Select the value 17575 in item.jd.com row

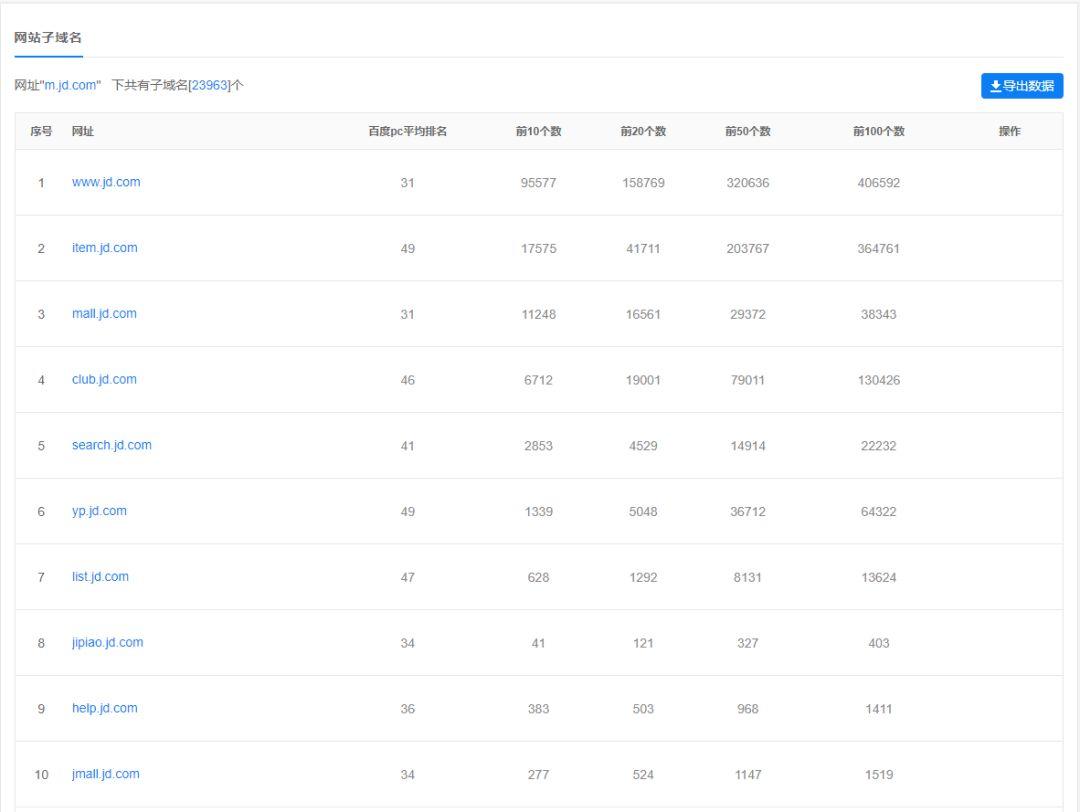click(539, 249)
